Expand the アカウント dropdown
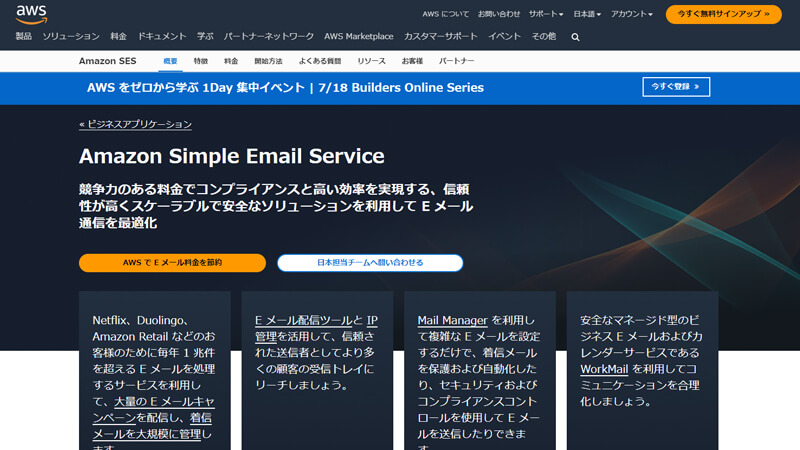 click(x=632, y=14)
